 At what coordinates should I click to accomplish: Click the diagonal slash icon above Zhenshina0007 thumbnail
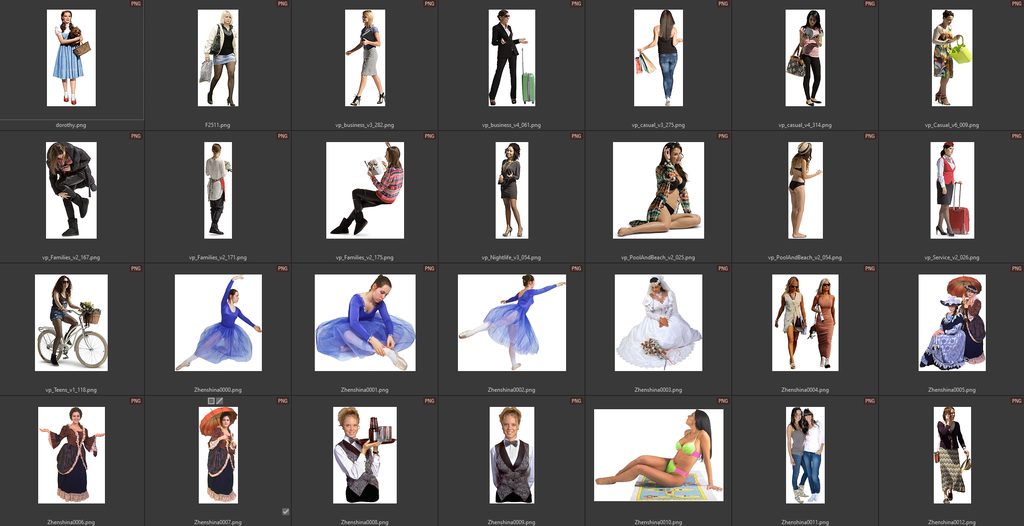tap(219, 401)
